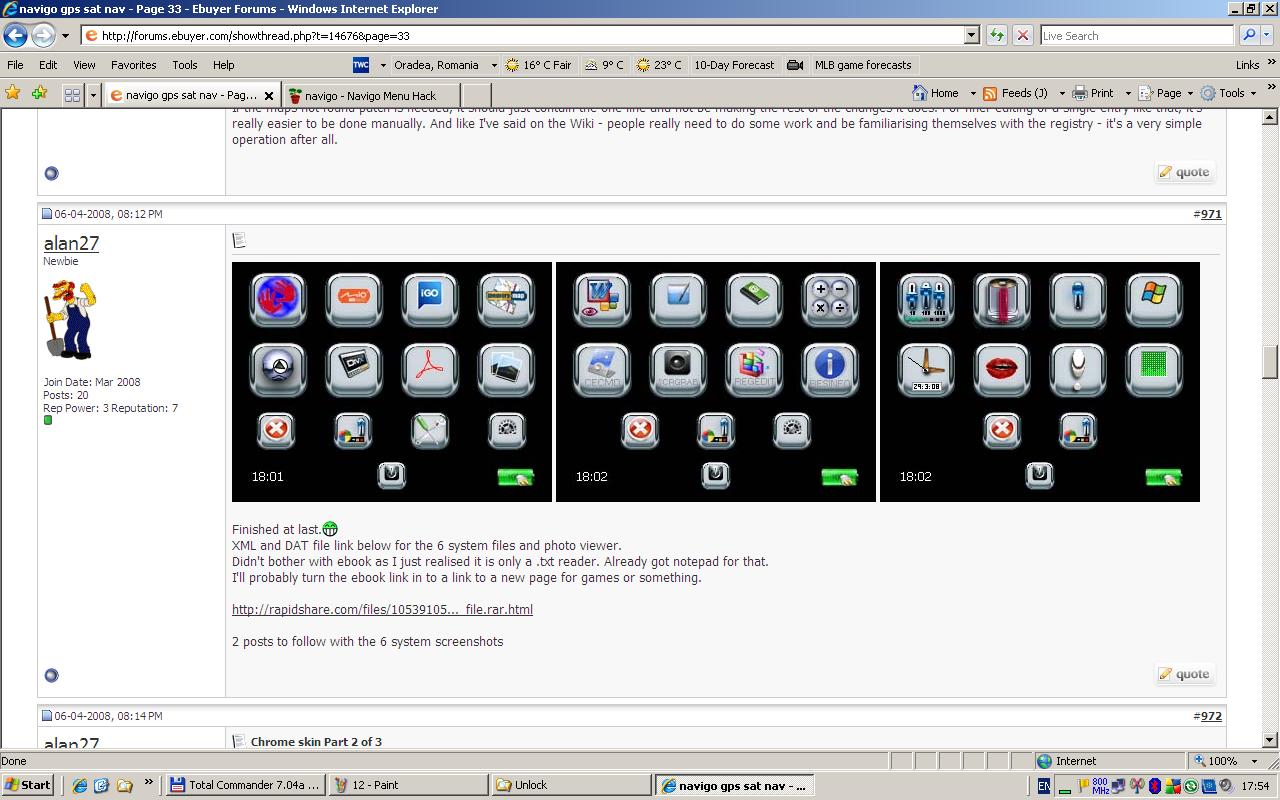Click quote button under alan27's post

[x=1185, y=674]
